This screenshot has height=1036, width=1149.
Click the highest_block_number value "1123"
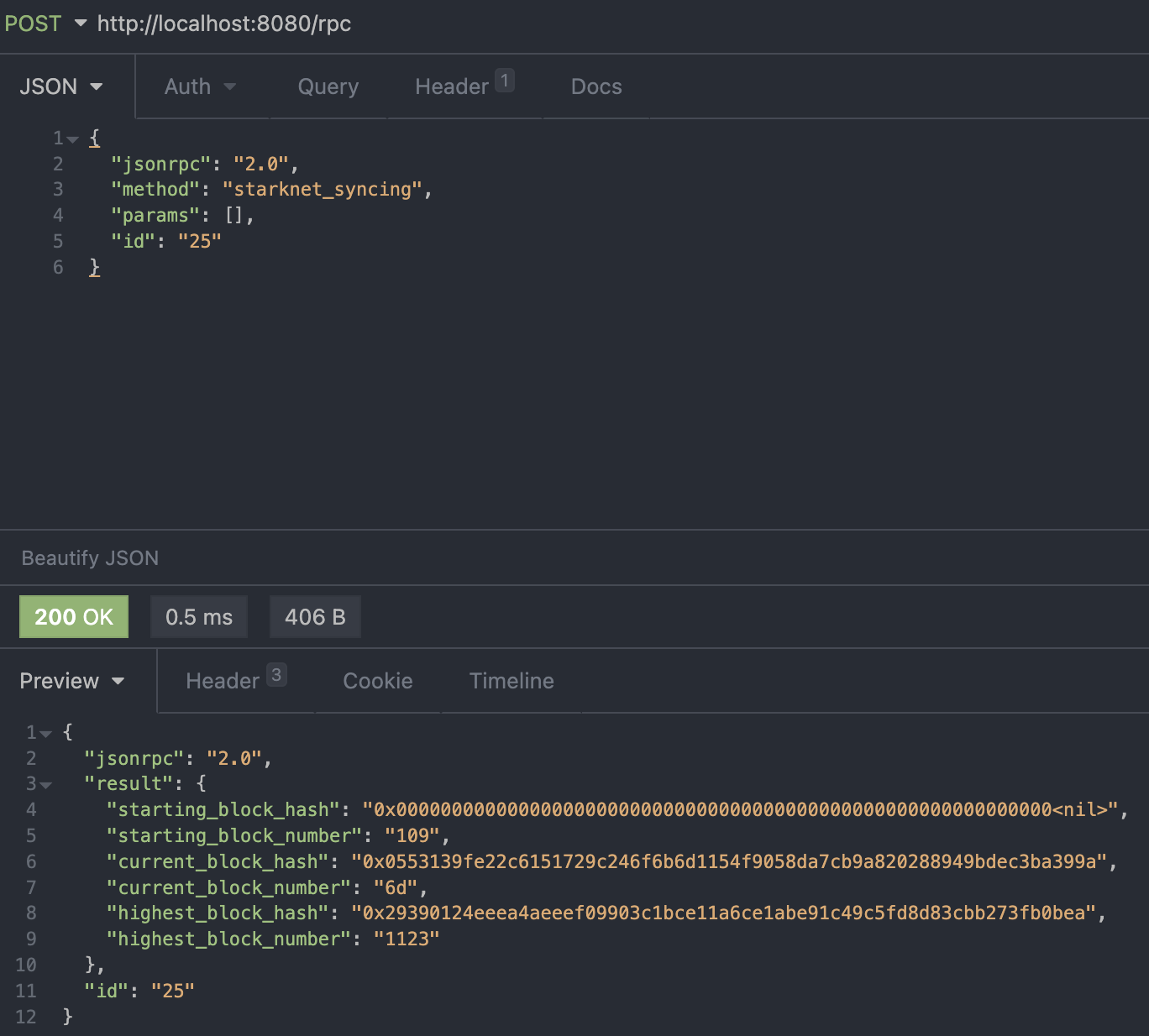tap(407, 939)
